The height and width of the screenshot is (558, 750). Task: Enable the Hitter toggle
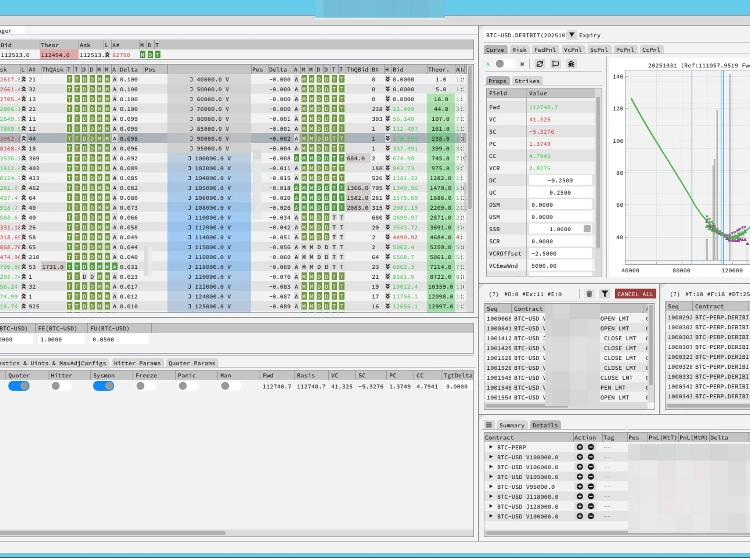click(60, 385)
